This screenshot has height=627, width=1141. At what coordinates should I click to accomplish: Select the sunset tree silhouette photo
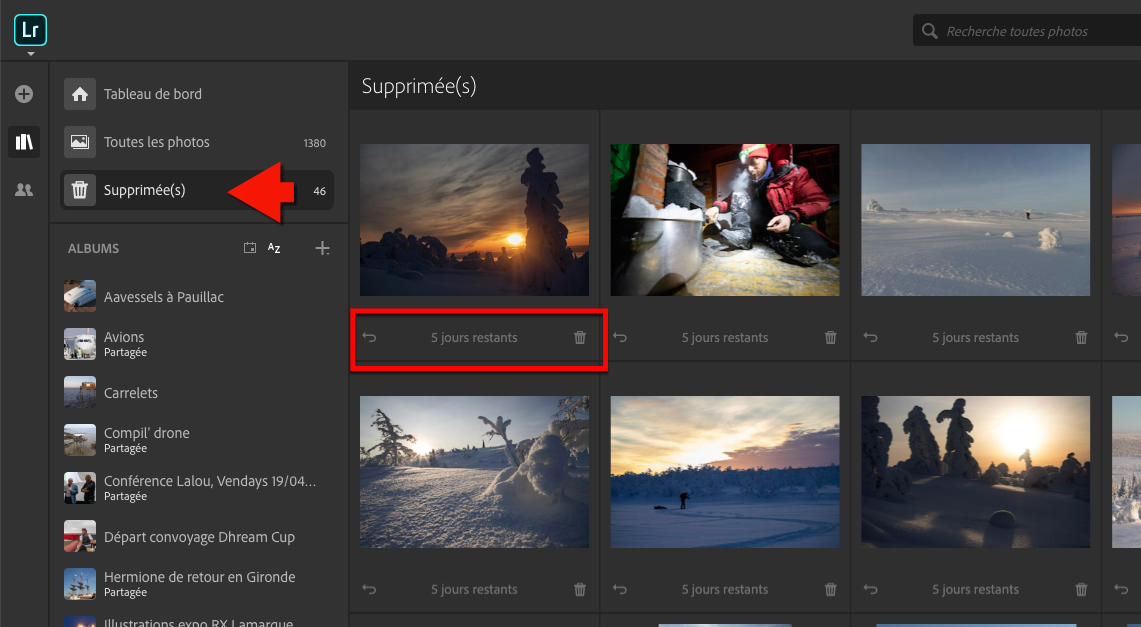[474, 220]
